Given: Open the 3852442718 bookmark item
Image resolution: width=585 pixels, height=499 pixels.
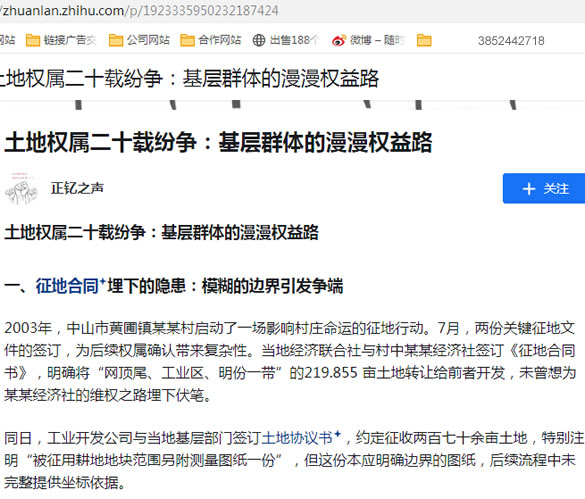Looking at the screenshot, I should coord(511,40).
